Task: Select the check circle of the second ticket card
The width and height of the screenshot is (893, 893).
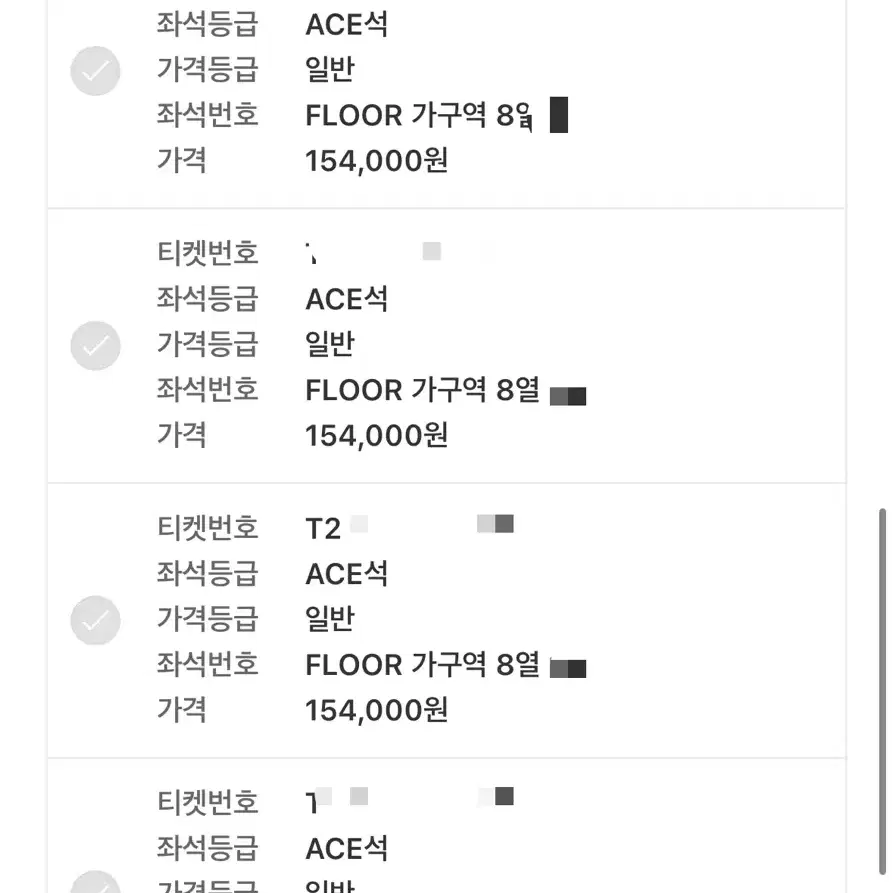Action: [95, 346]
